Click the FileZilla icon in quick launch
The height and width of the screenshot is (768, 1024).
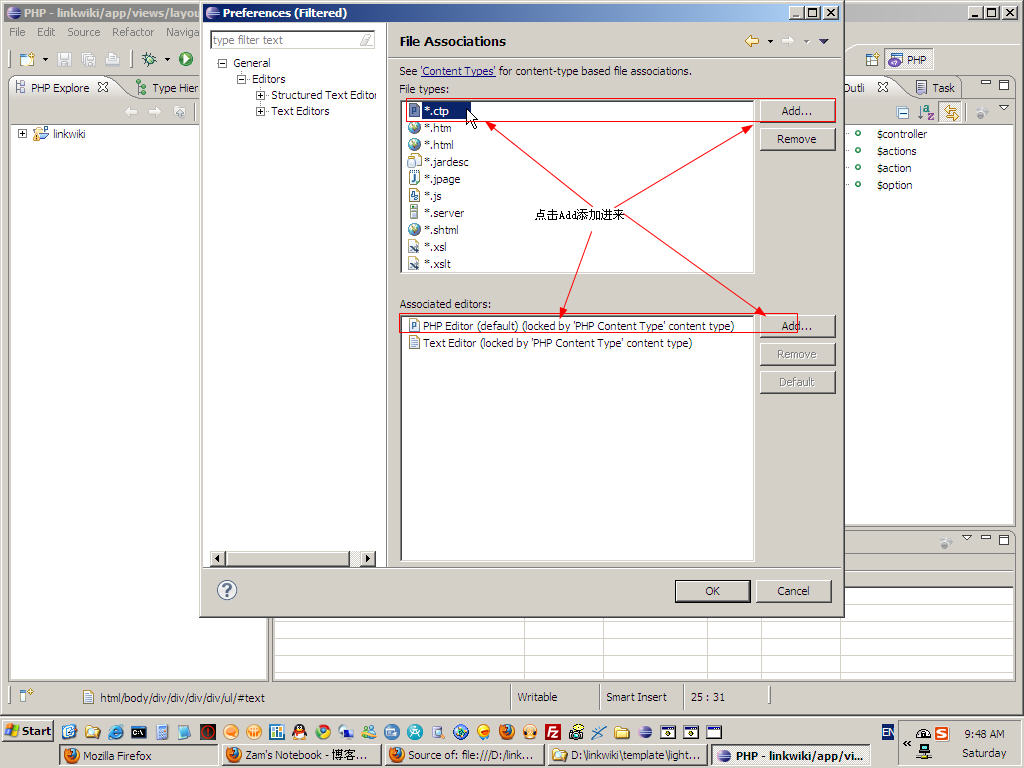tap(553, 732)
